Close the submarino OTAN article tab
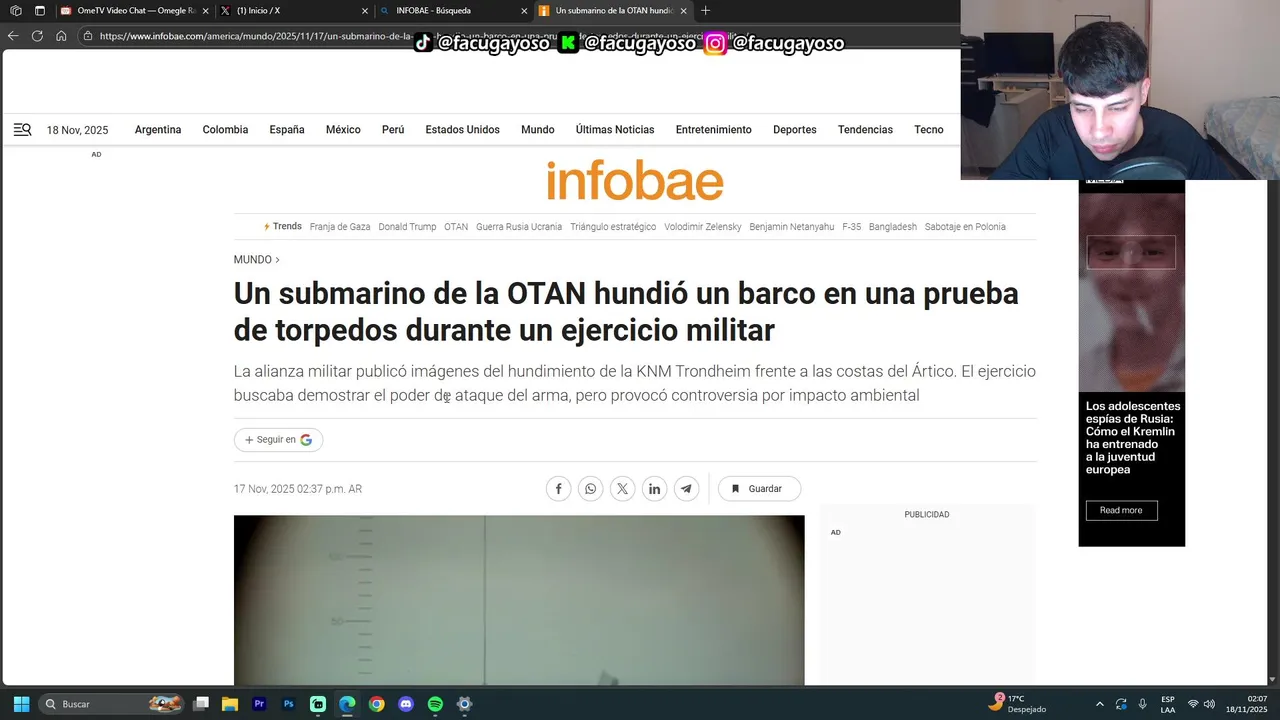Screen dimensions: 1280x720 684,11
